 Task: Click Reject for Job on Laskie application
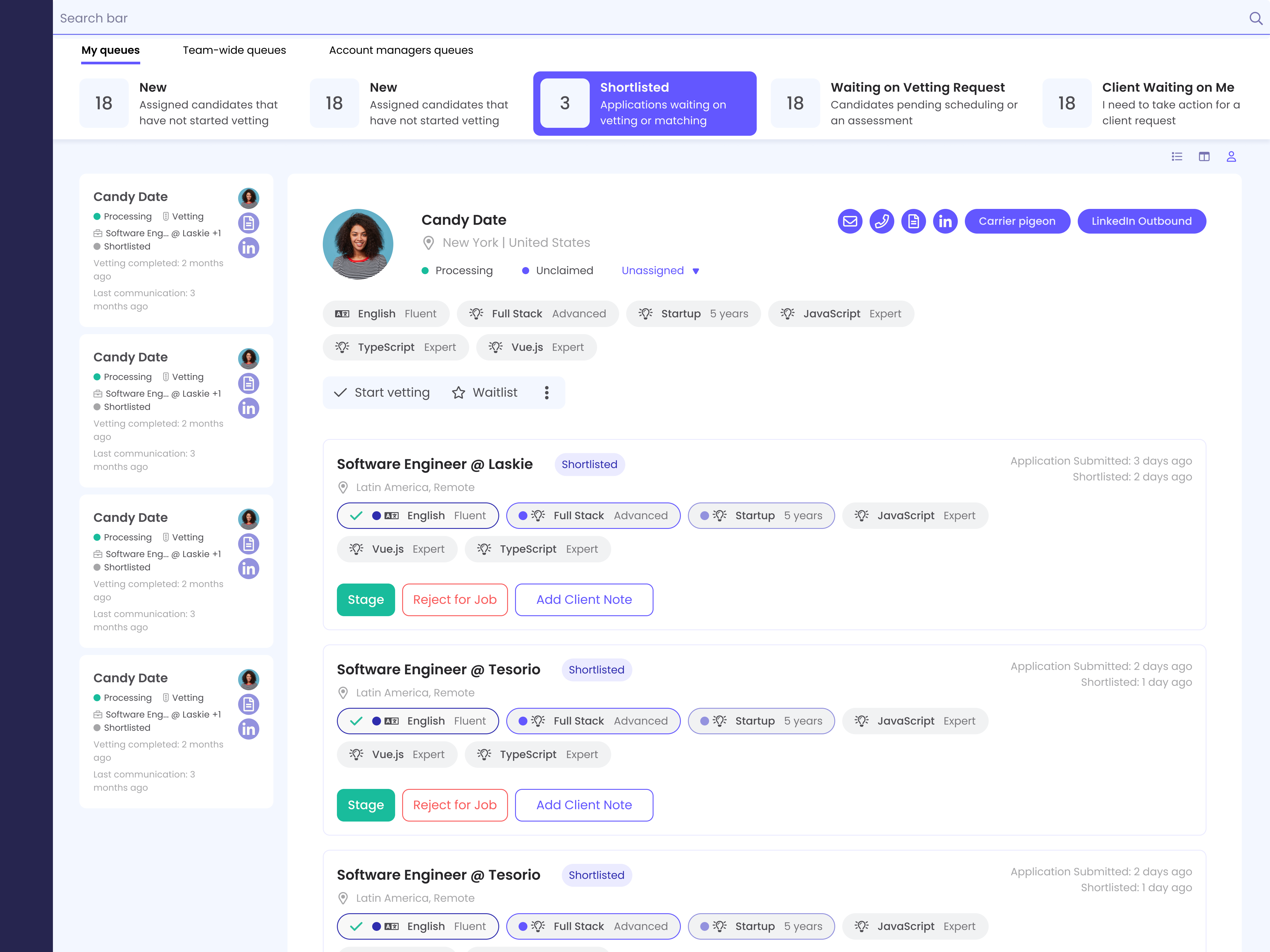coord(454,600)
